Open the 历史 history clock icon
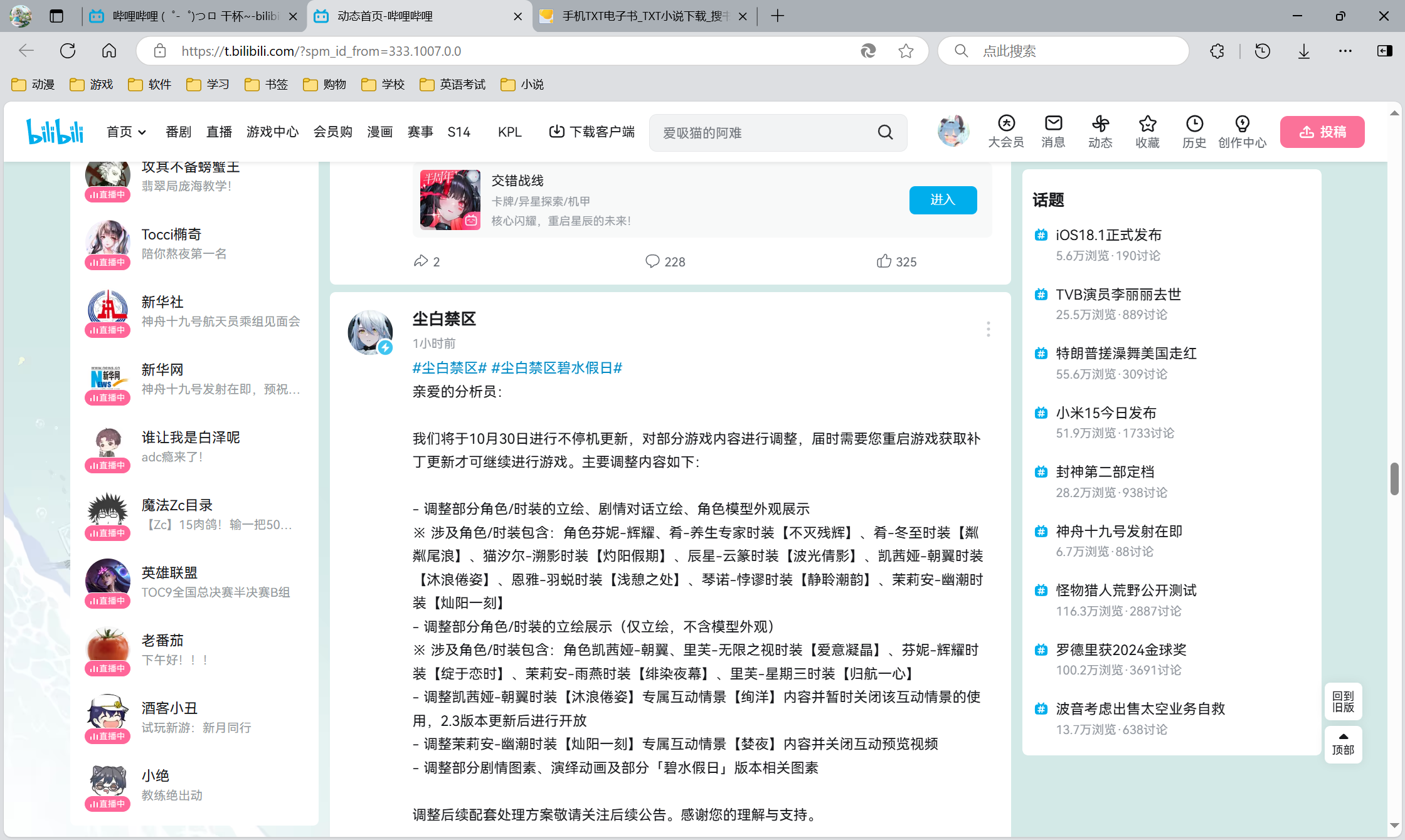Screen dimensions: 1405x840 [x=1194, y=132]
